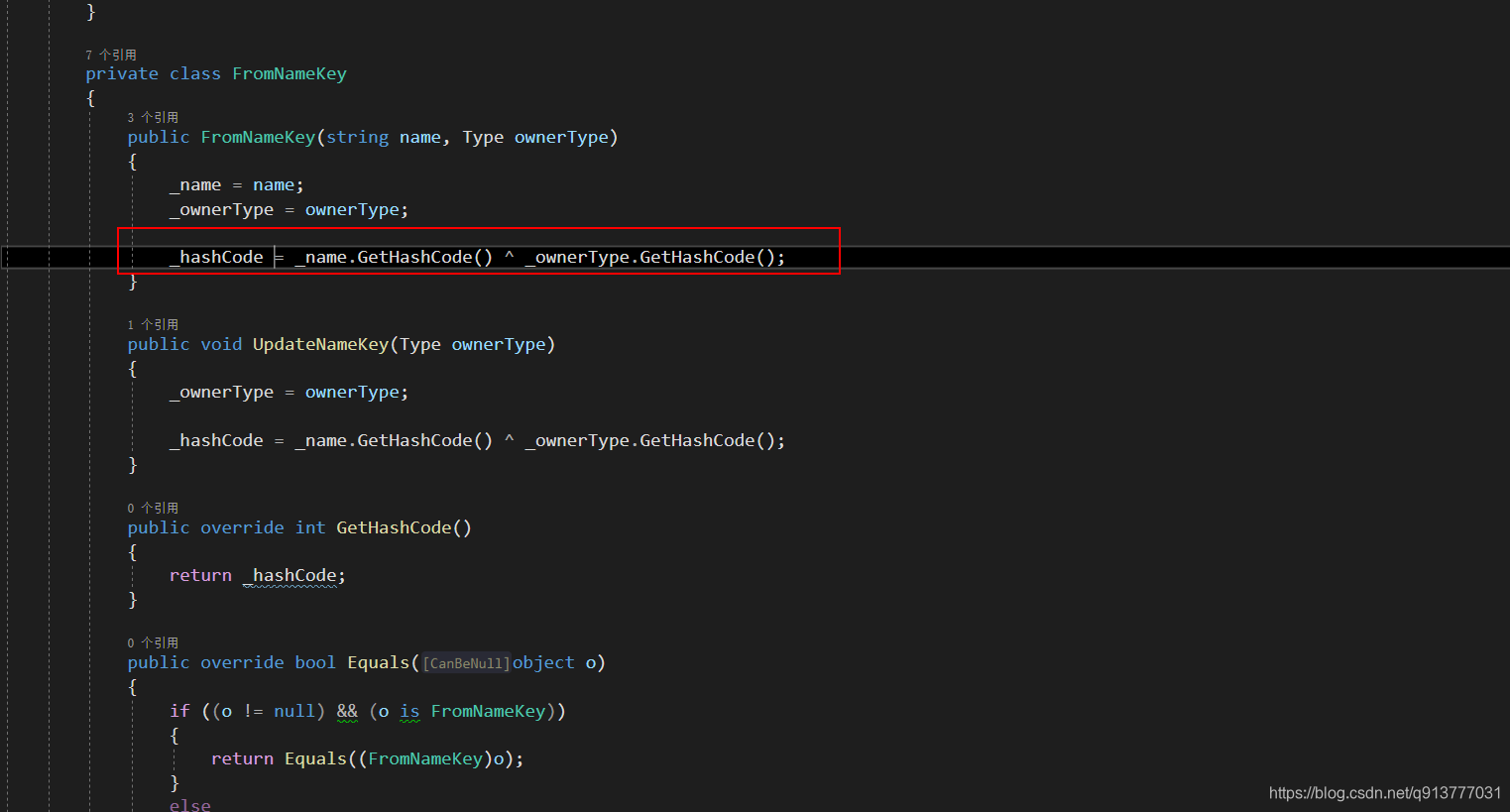Click the "object" keyword in Equals parameter
The height and width of the screenshot is (812, 1510).
click(x=543, y=662)
